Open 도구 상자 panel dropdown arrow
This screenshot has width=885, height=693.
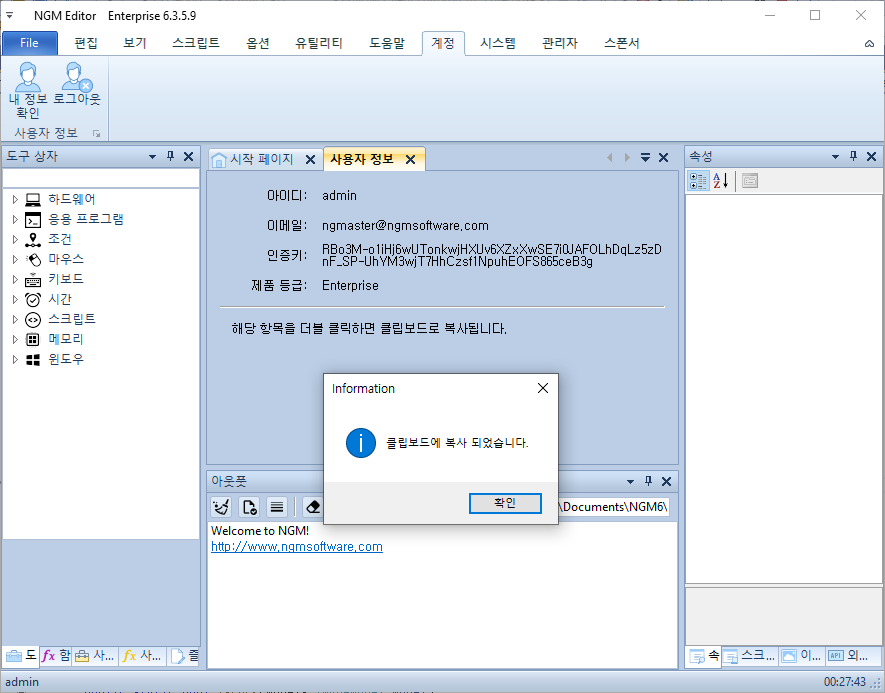tap(152, 157)
